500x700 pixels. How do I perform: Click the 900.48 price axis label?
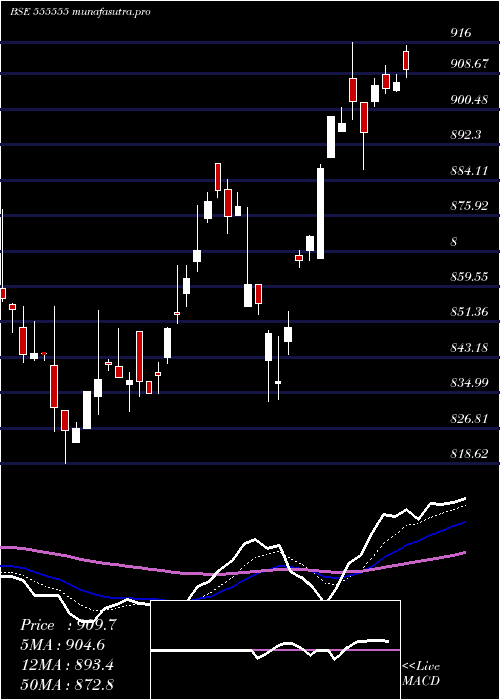[469, 100]
